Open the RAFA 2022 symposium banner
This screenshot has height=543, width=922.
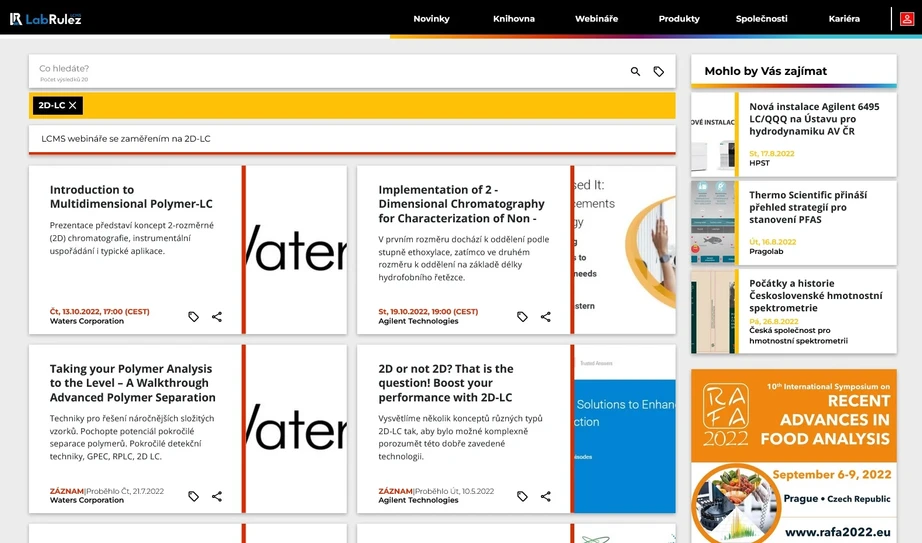point(794,456)
